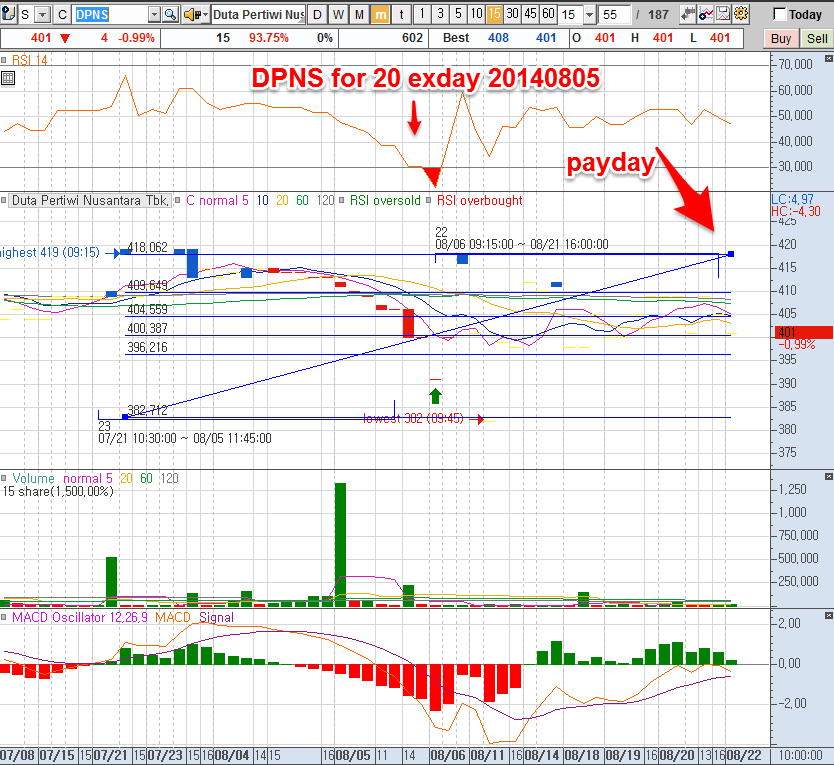Click the 'Signal' legend label
This screenshot has width=834, height=765.
[x=216, y=618]
